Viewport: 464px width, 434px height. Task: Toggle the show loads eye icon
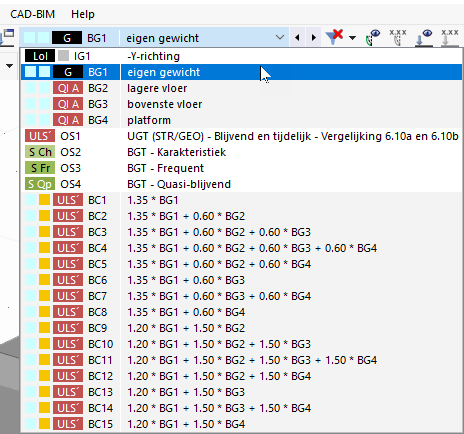(424, 37)
